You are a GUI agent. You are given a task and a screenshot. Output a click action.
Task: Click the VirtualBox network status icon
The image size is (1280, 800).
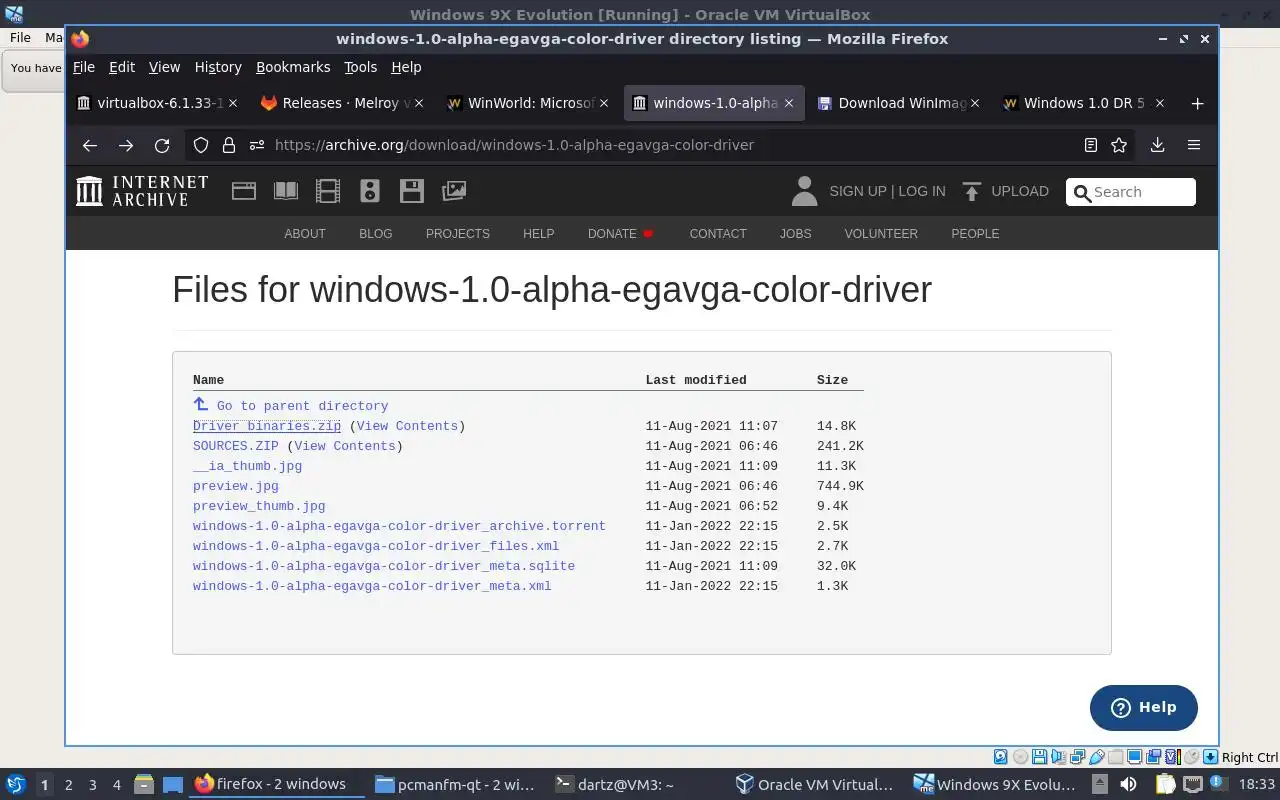tap(1078, 757)
